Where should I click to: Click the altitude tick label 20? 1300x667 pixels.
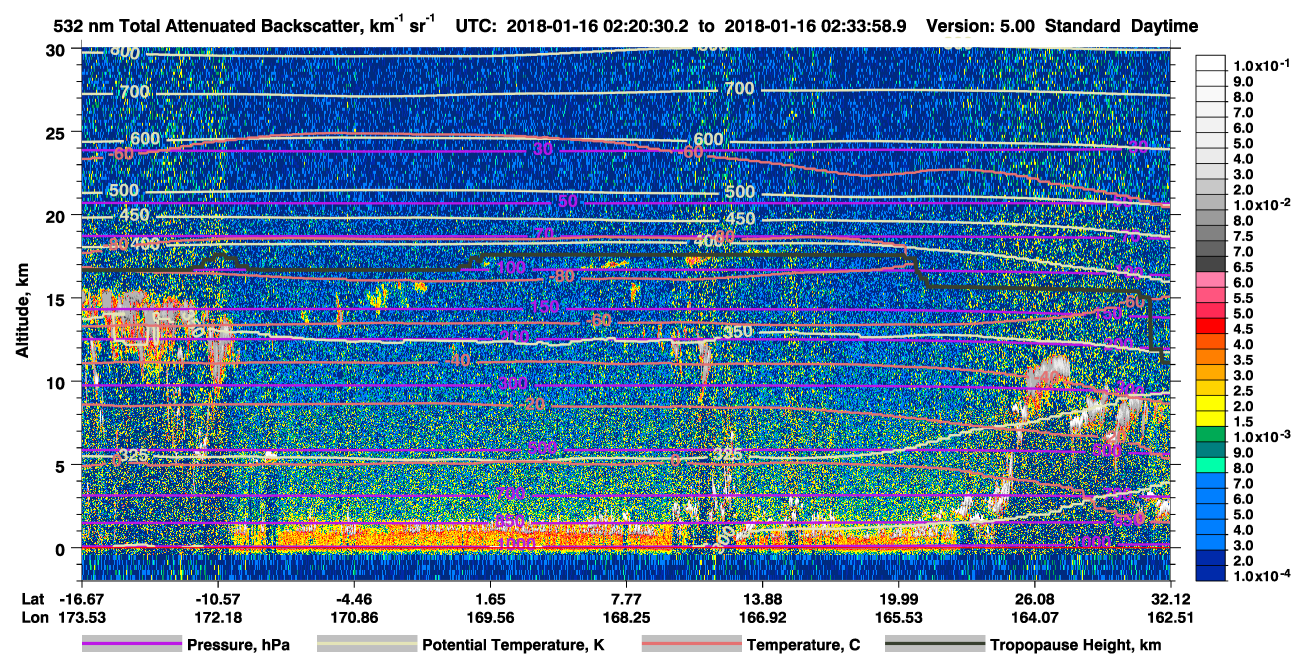coord(57,215)
